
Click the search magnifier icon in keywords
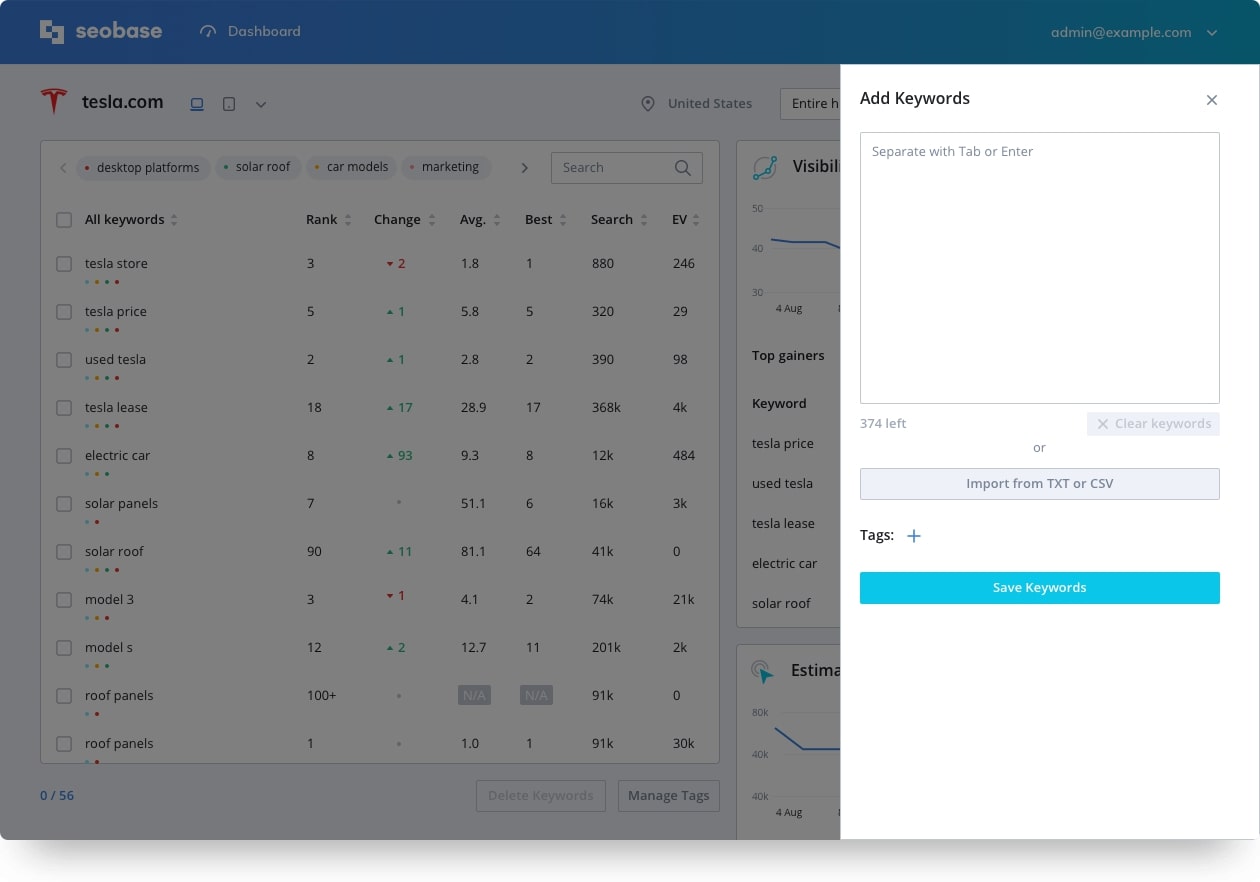(x=683, y=168)
